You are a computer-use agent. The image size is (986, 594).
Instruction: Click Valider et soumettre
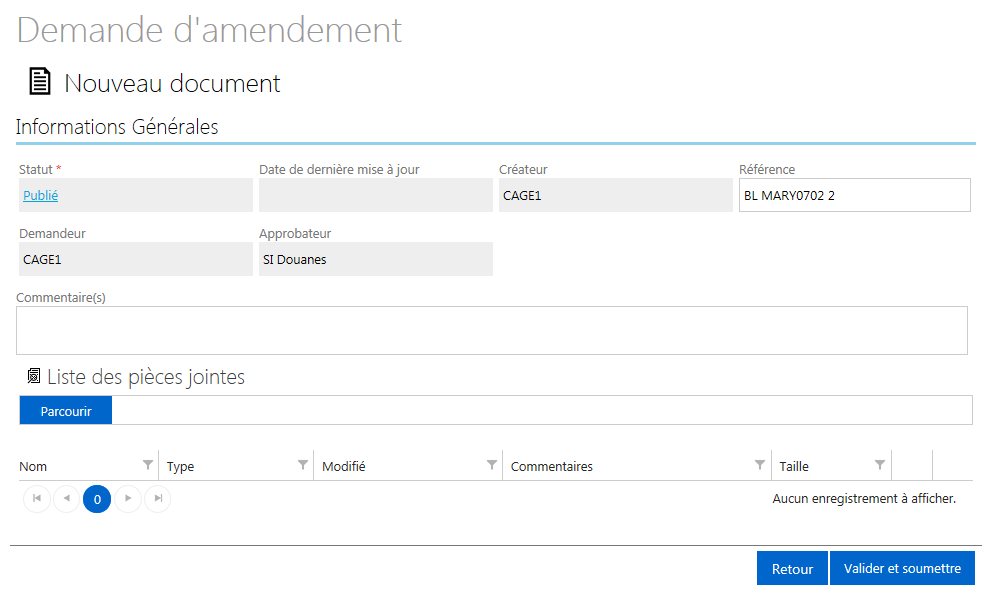click(902, 568)
